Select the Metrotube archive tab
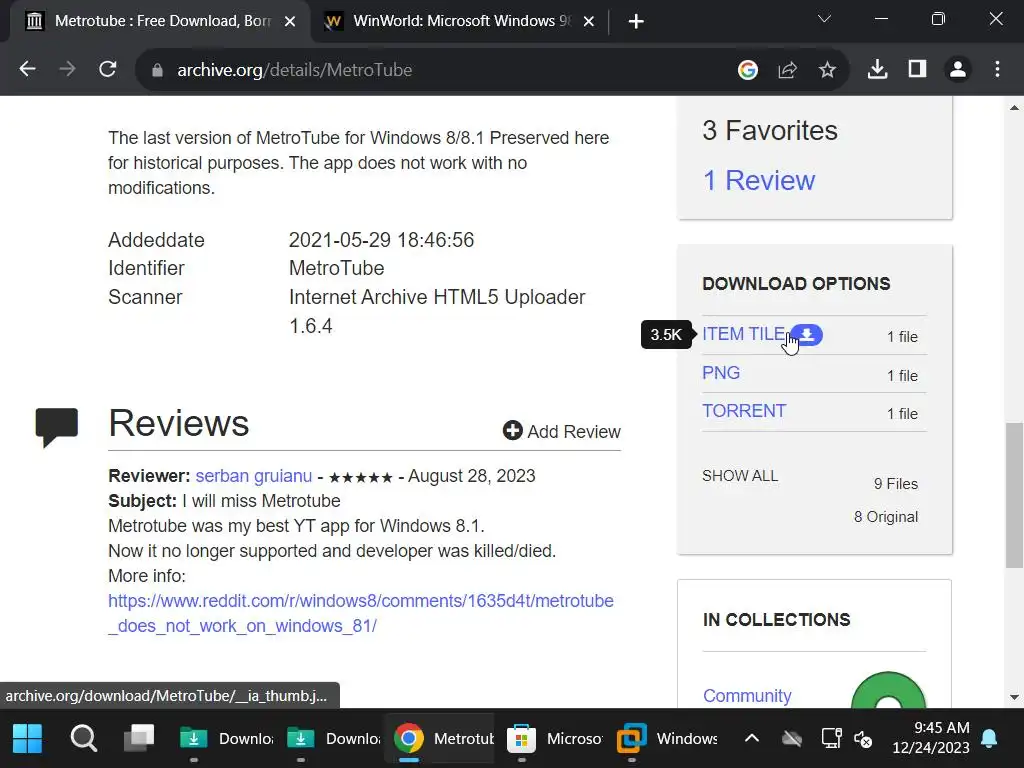The image size is (1024, 768). click(160, 22)
